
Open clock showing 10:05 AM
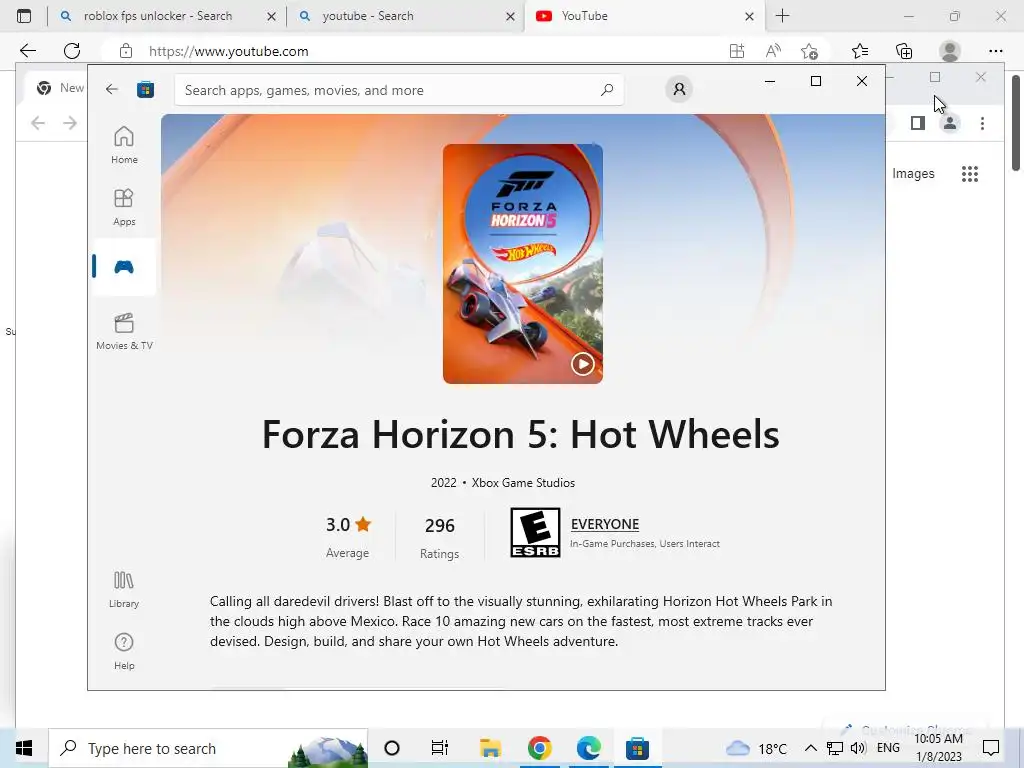click(938, 748)
